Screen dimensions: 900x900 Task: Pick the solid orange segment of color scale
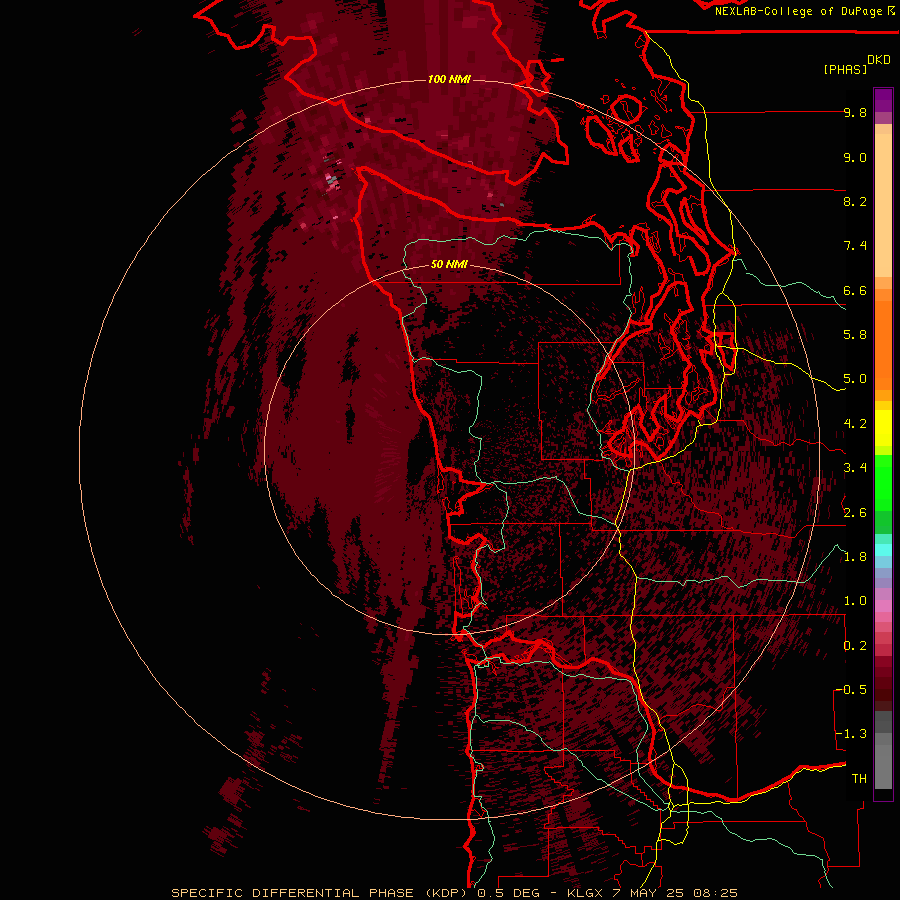(x=883, y=344)
